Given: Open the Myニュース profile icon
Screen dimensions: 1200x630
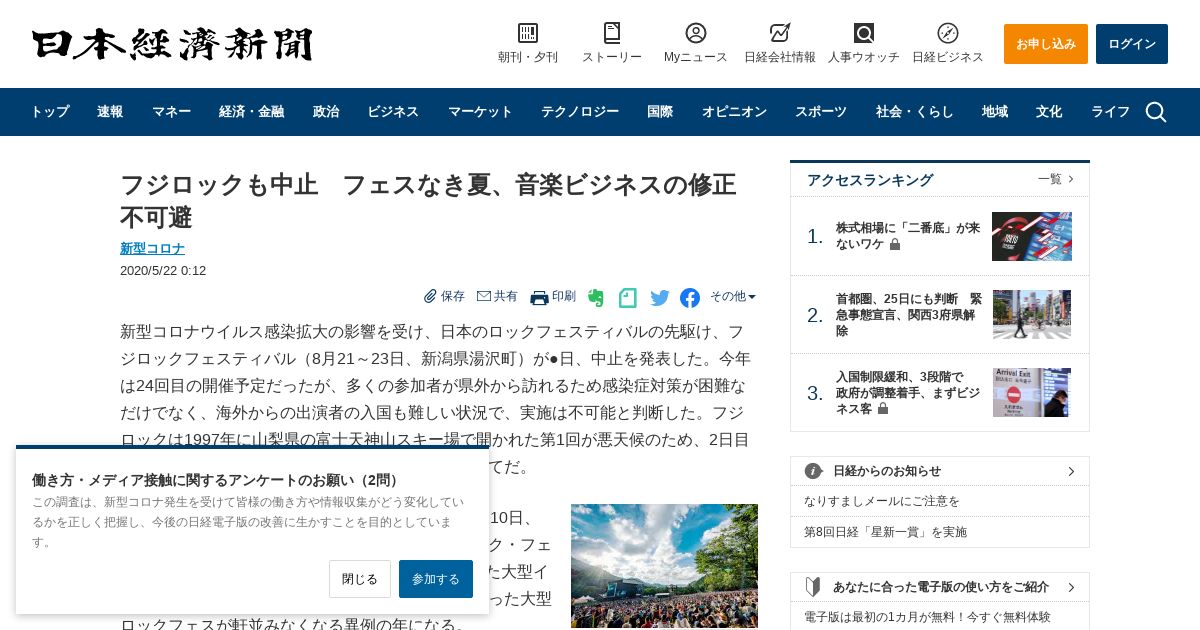Looking at the screenshot, I should (x=696, y=33).
